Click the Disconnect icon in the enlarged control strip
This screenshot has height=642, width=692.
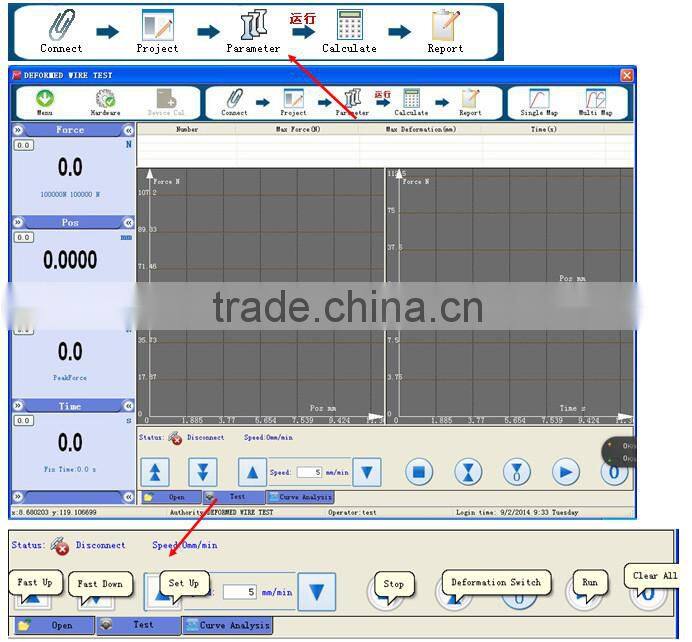tap(60, 545)
